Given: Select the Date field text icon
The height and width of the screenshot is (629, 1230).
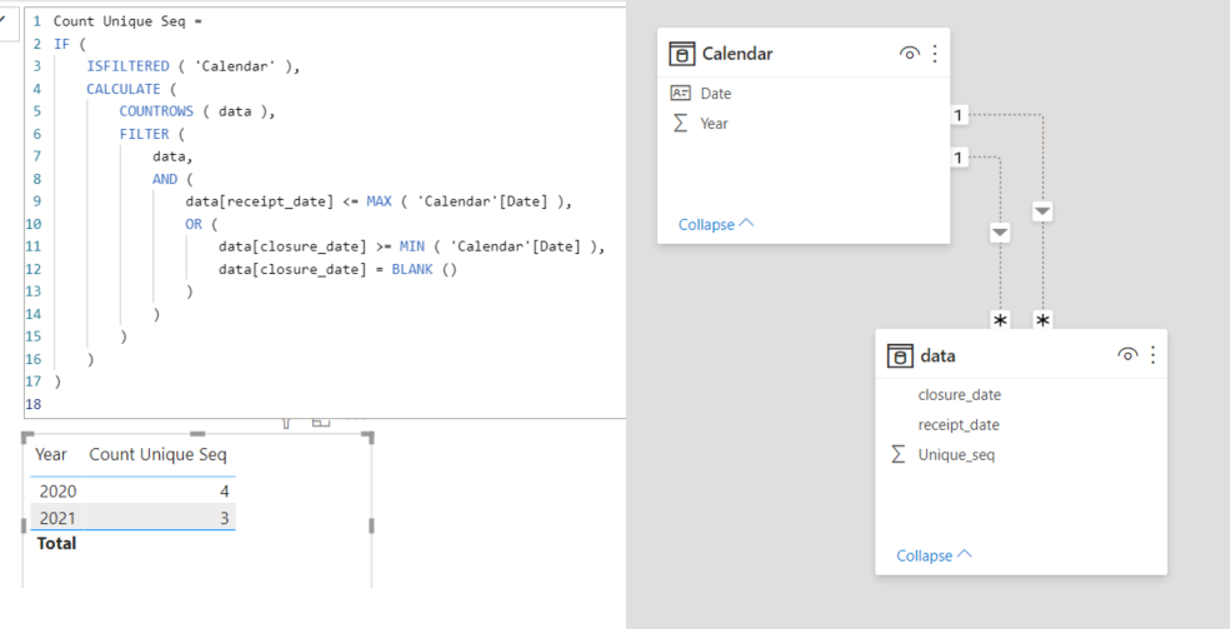Looking at the screenshot, I should click(680, 93).
